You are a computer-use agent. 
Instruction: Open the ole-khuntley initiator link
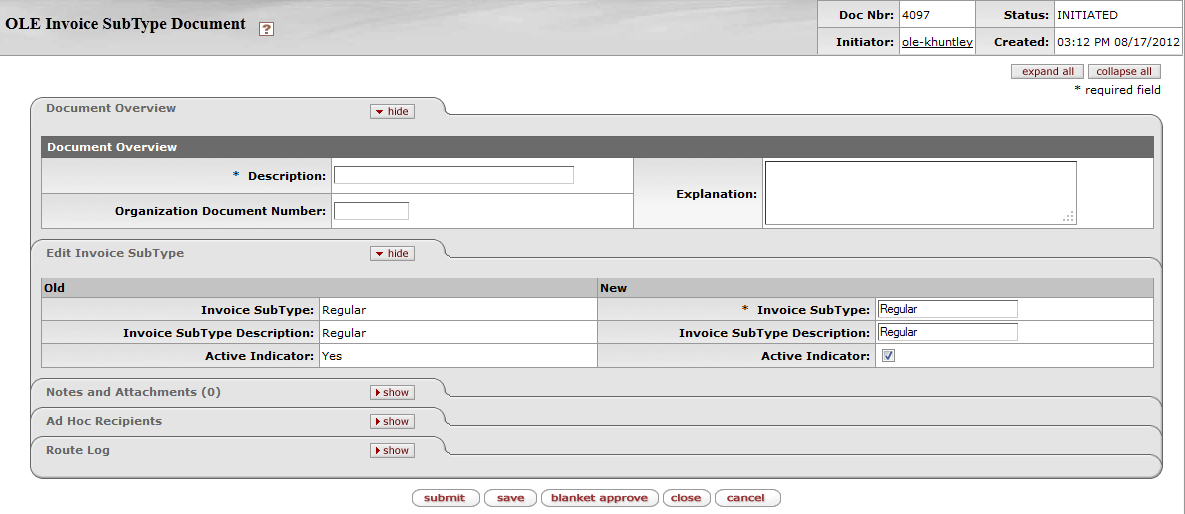[937, 42]
